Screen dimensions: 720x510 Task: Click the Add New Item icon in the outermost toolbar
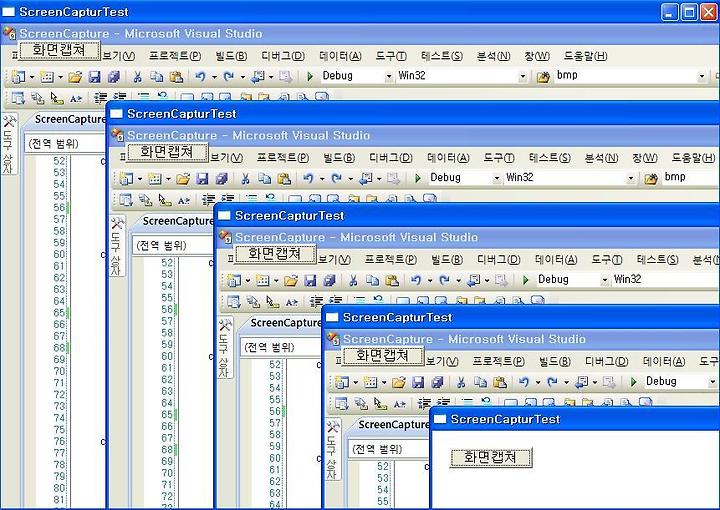(x=47, y=77)
